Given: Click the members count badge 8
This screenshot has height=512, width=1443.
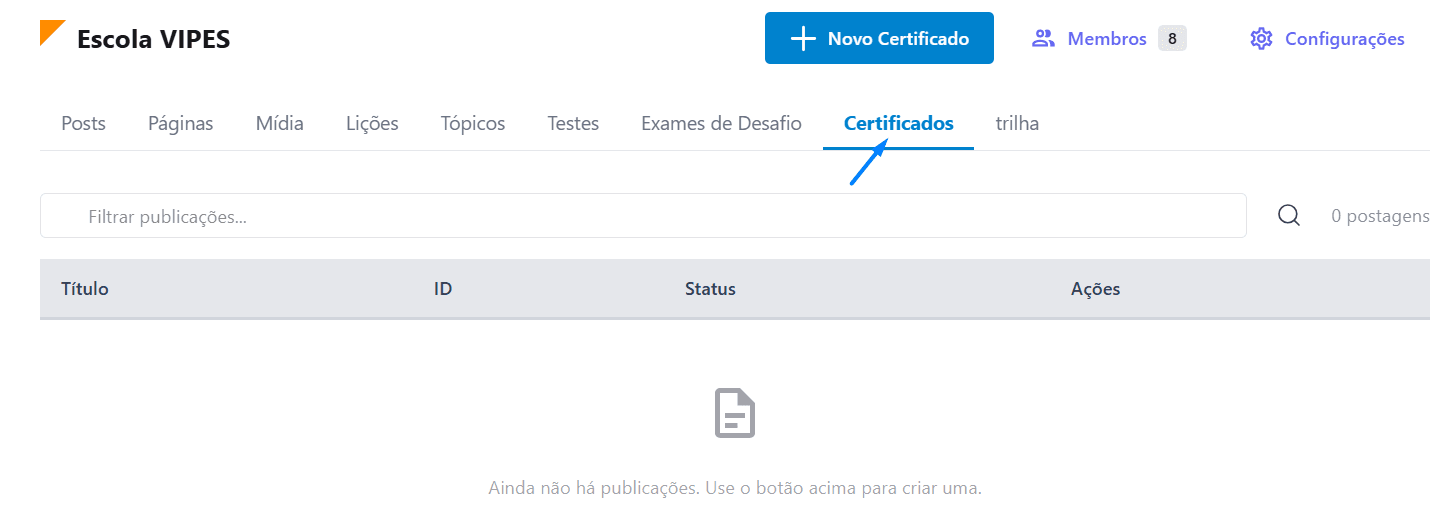Looking at the screenshot, I should pyautogui.click(x=1172, y=39).
